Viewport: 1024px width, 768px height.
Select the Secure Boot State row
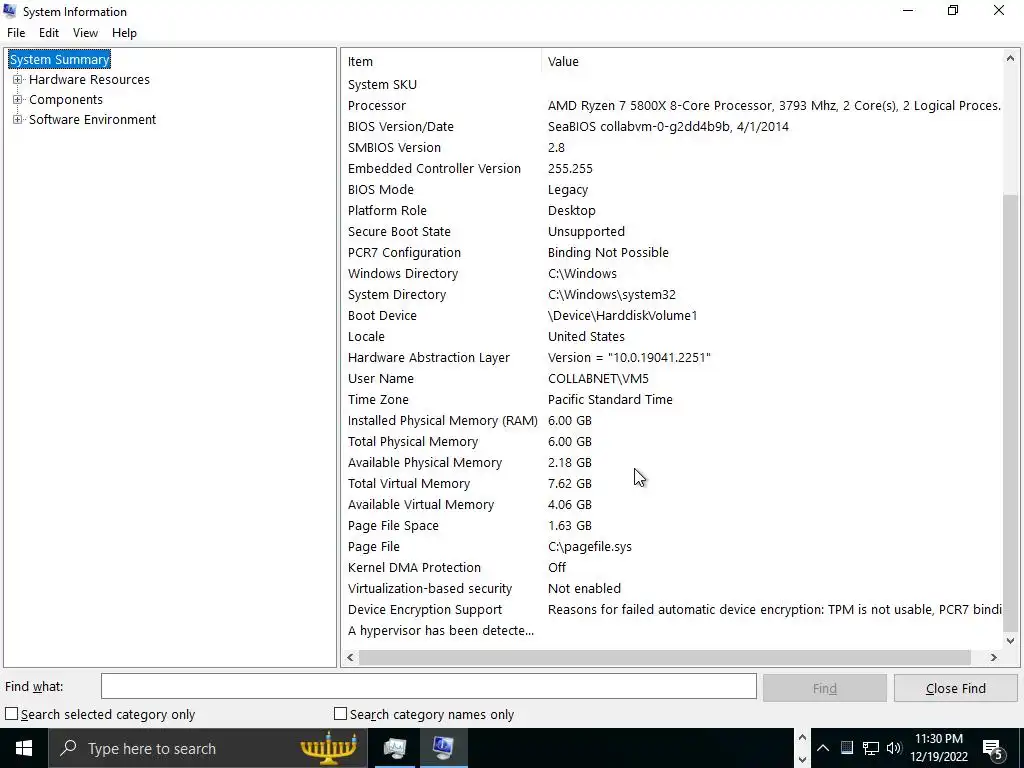point(672,231)
